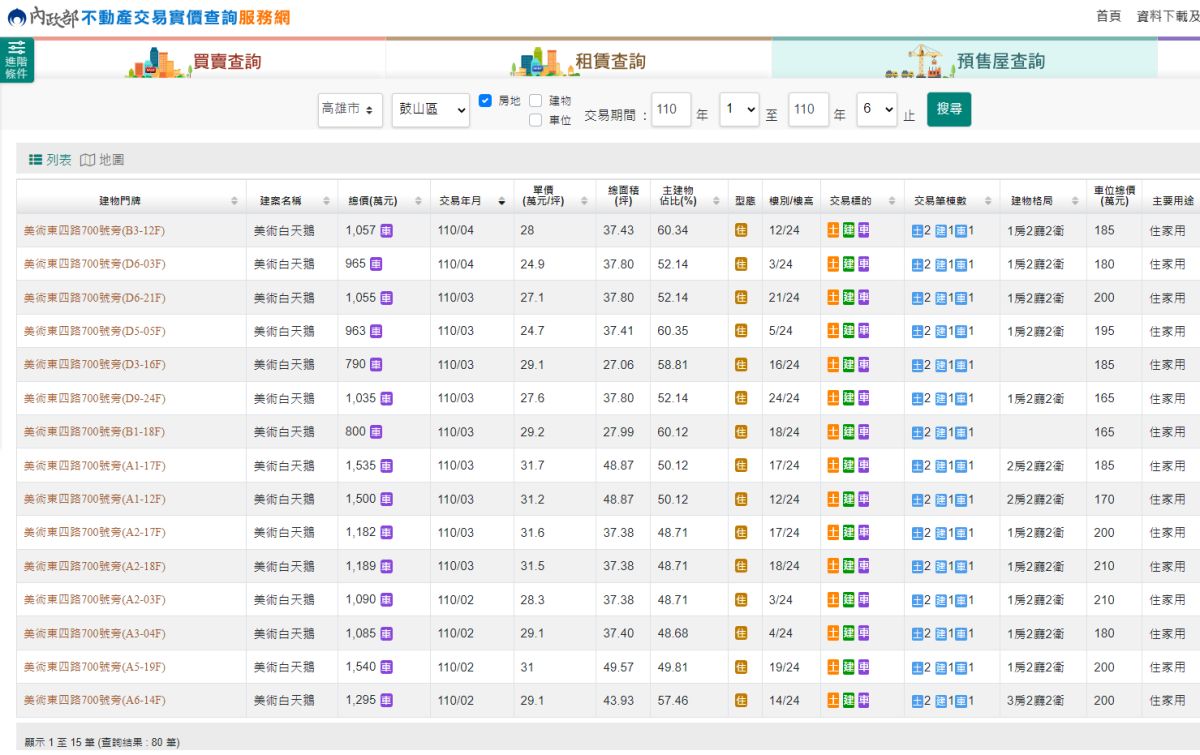Screen dimensions: 1200x755
Task: Click the first 110 year input field
Action: point(671,108)
